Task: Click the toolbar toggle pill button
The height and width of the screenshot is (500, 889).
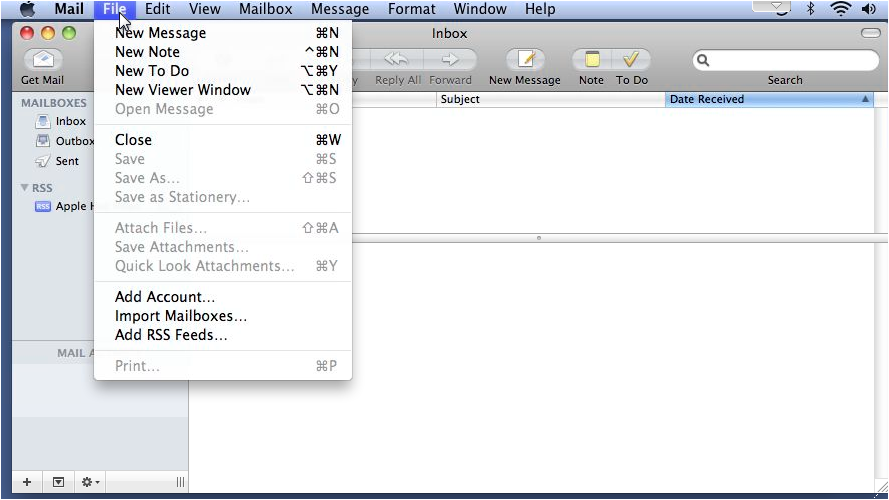Action: 870,33
